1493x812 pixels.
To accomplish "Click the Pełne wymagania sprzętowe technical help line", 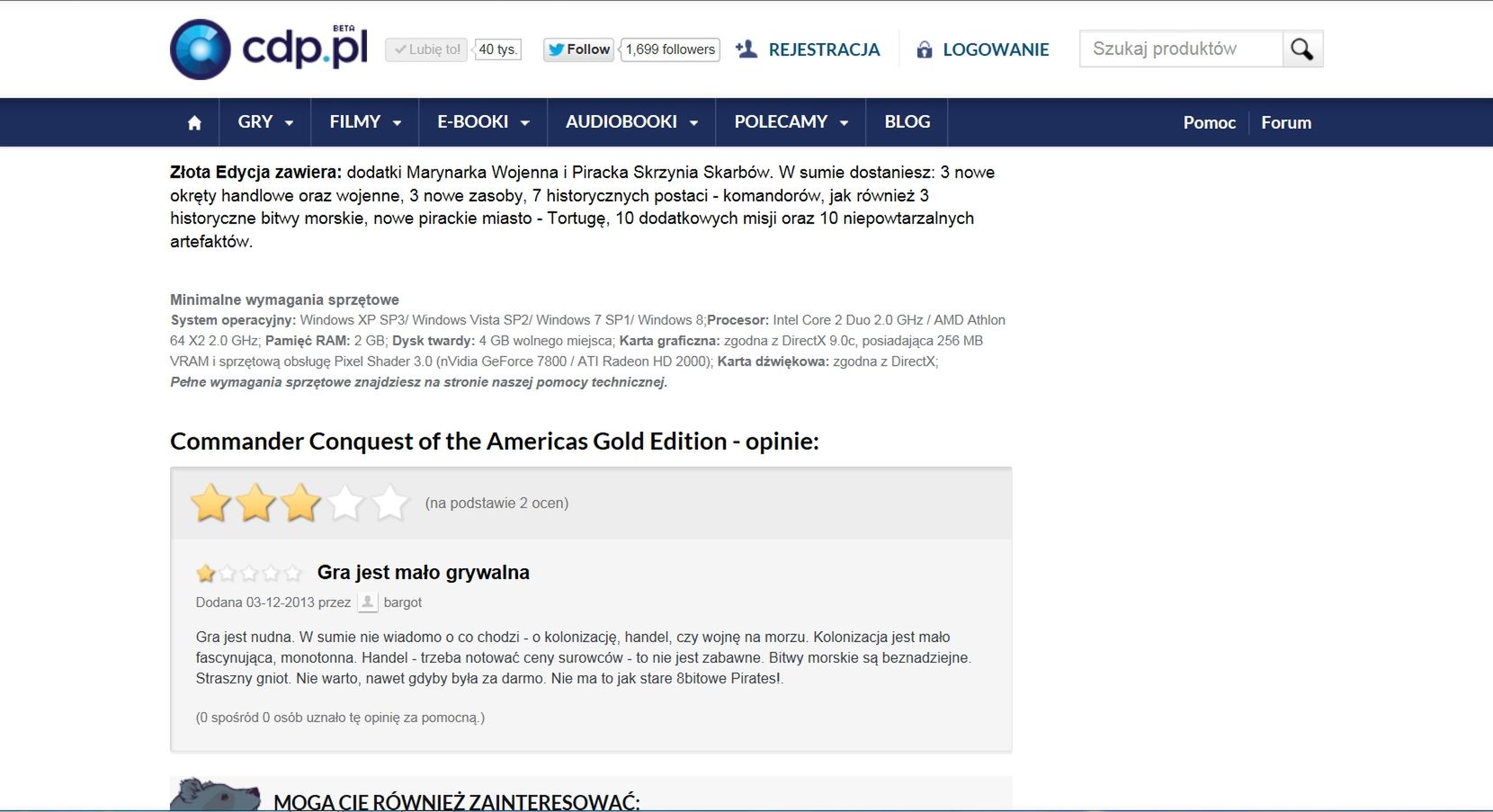I will [419, 382].
